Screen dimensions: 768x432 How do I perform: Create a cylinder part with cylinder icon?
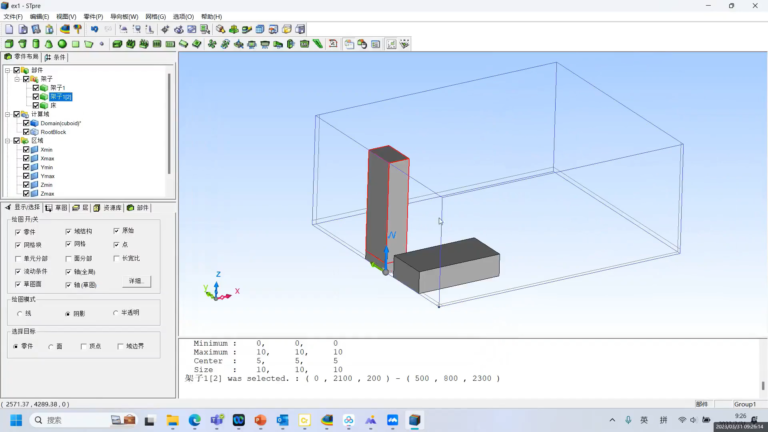pos(35,44)
